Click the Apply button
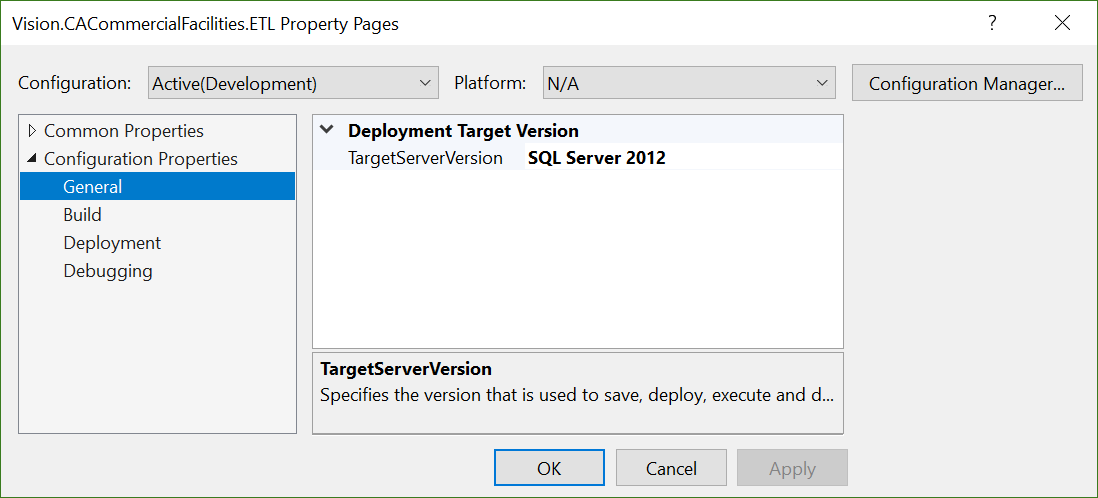Screen dimensions: 1098x498 [x=792, y=468]
